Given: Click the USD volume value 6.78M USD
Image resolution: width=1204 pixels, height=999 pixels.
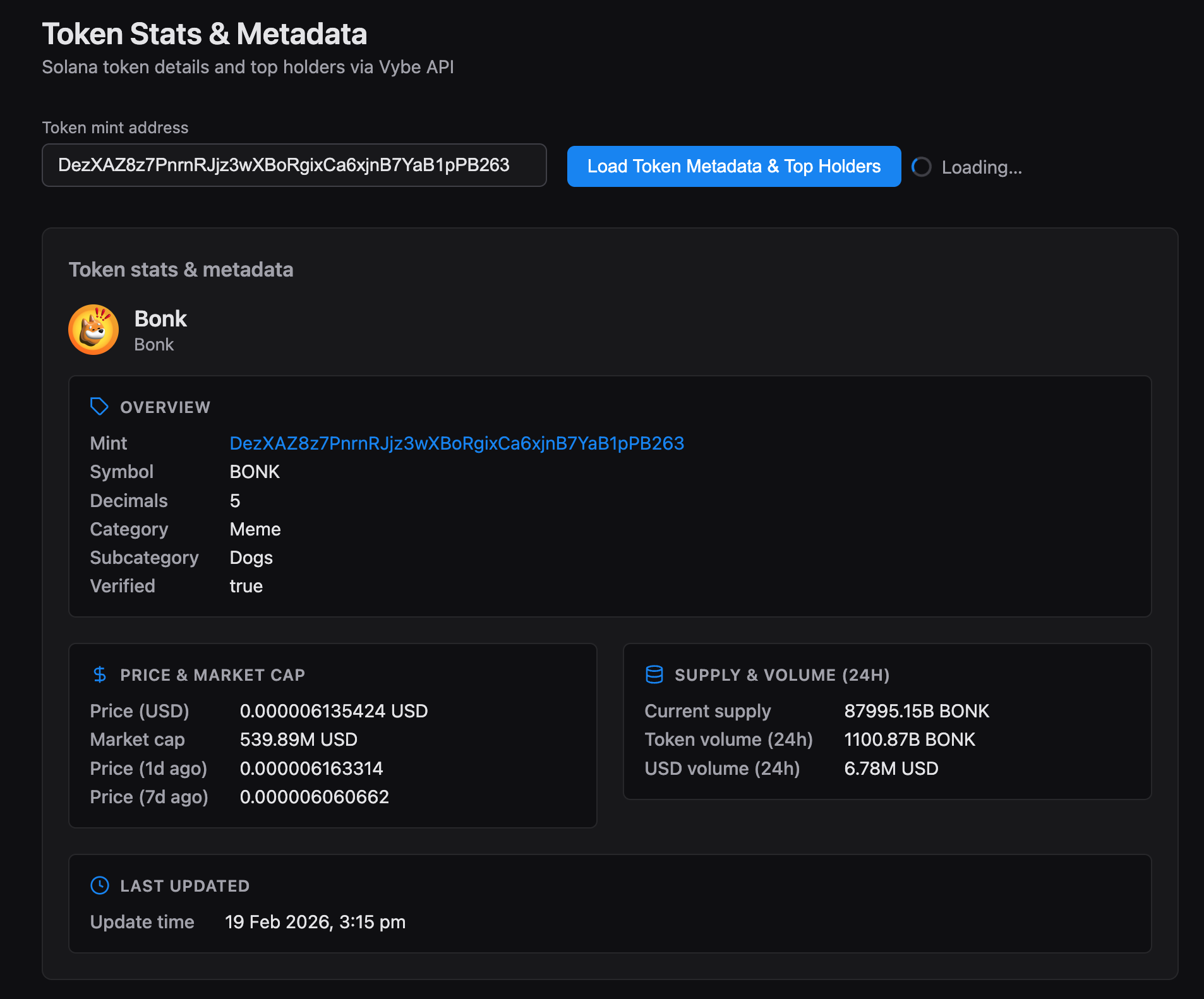Looking at the screenshot, I should pos(891,769).
